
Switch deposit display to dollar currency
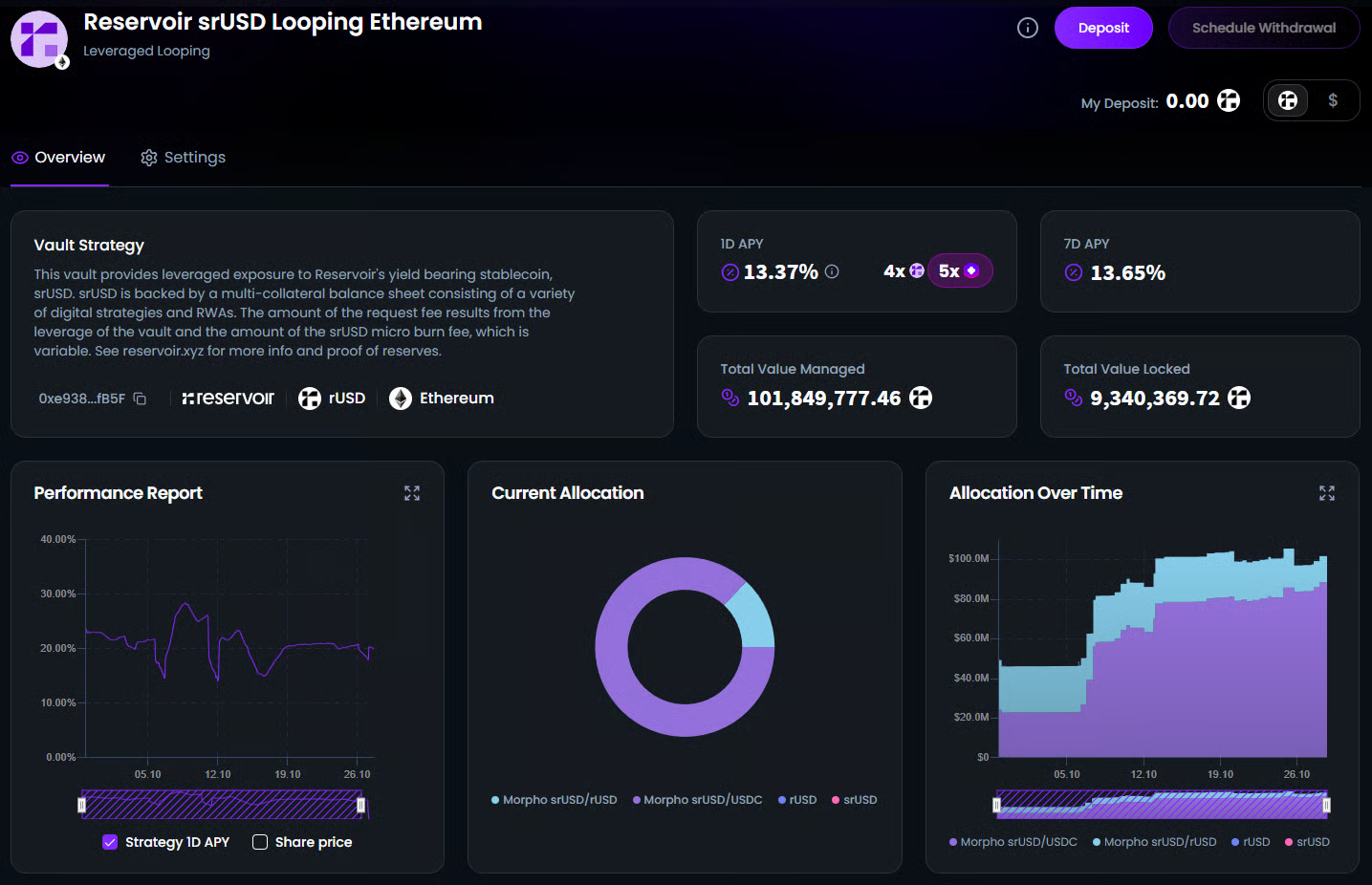[x=1332, y=100]
